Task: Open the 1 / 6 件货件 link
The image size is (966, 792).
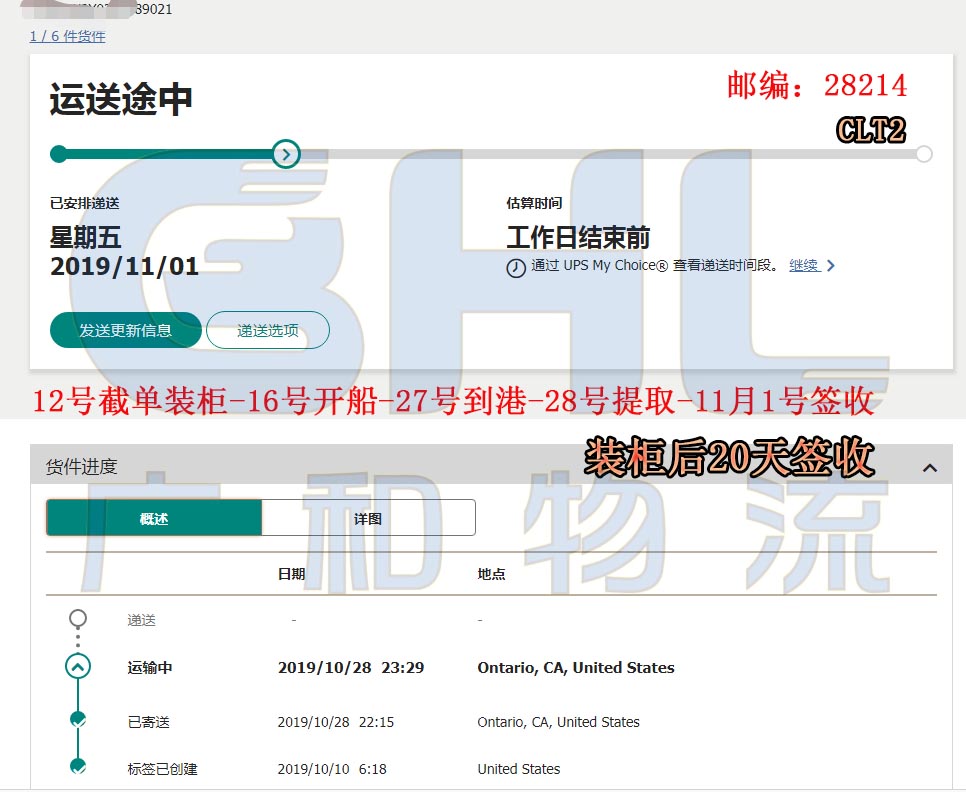Action: coord(67,36)
